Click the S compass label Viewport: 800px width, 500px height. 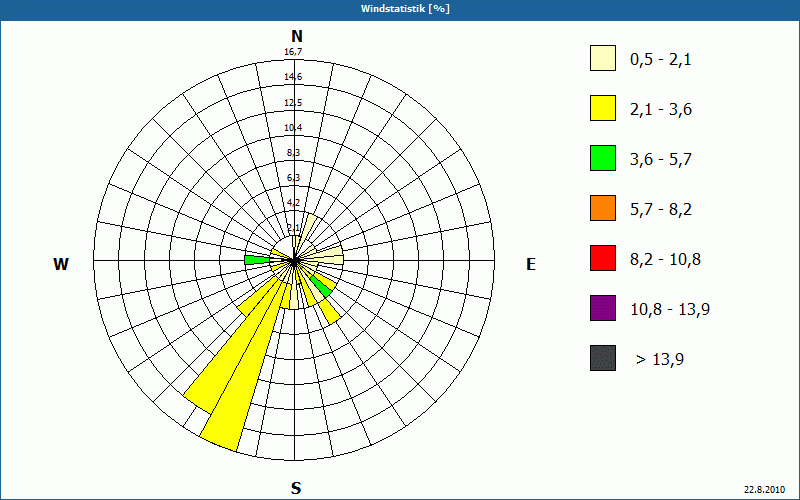tap(296, 489)
